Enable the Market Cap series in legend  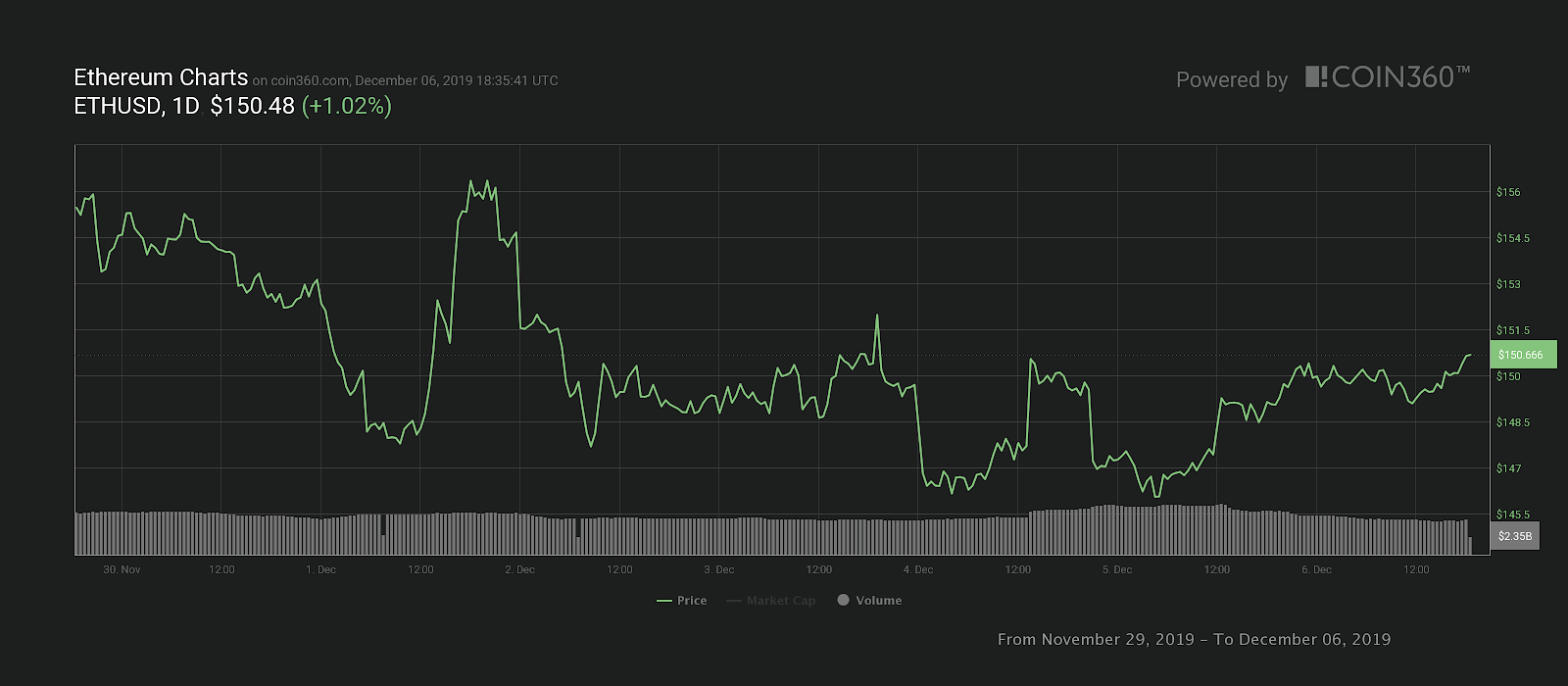(771, 601)
